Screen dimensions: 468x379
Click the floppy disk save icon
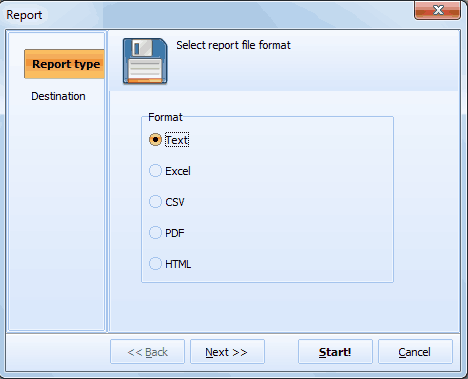(145, 61)
